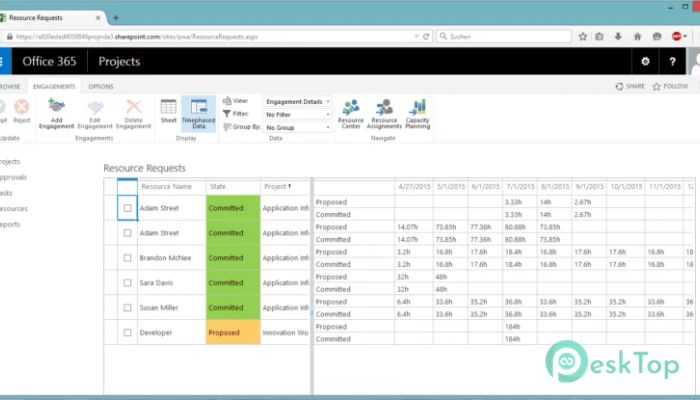Click the orange Proposed state cell
Image resolution: width=700 pixels, height=400 pixels.
click(x=233, y=333)
